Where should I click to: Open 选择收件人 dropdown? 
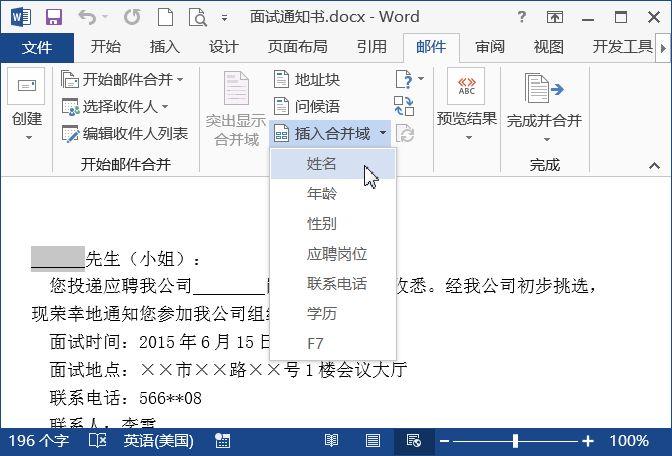coord(115,107)
